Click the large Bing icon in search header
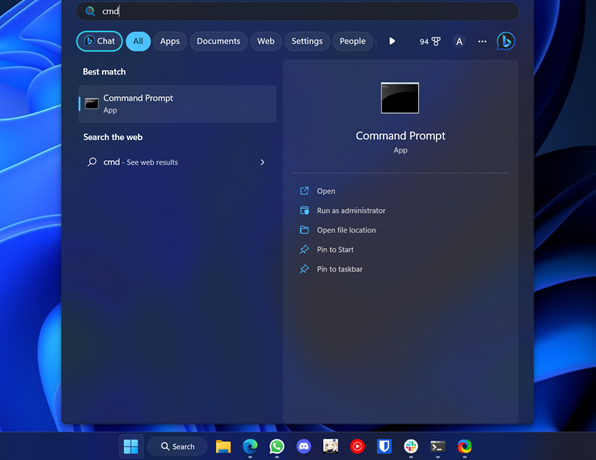The image size is (596, 460). pyautogui.click(x=506, y=41)
